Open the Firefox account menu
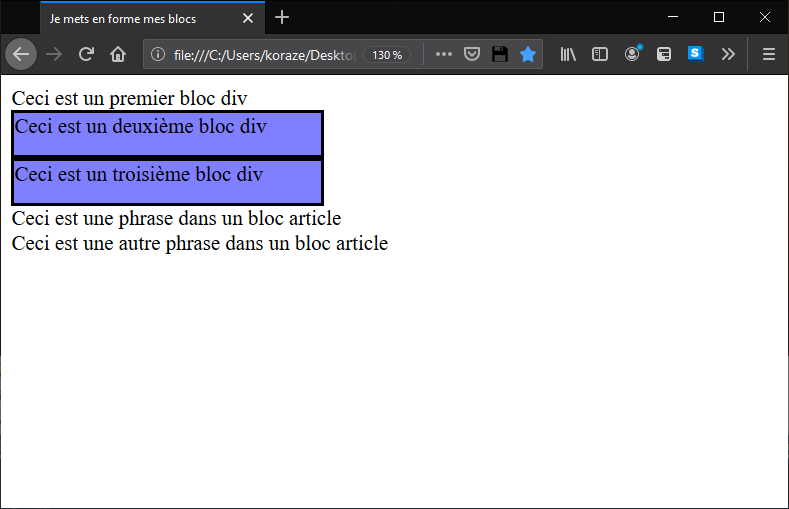Viewport: 789px width, 509px height. [632, 54]
